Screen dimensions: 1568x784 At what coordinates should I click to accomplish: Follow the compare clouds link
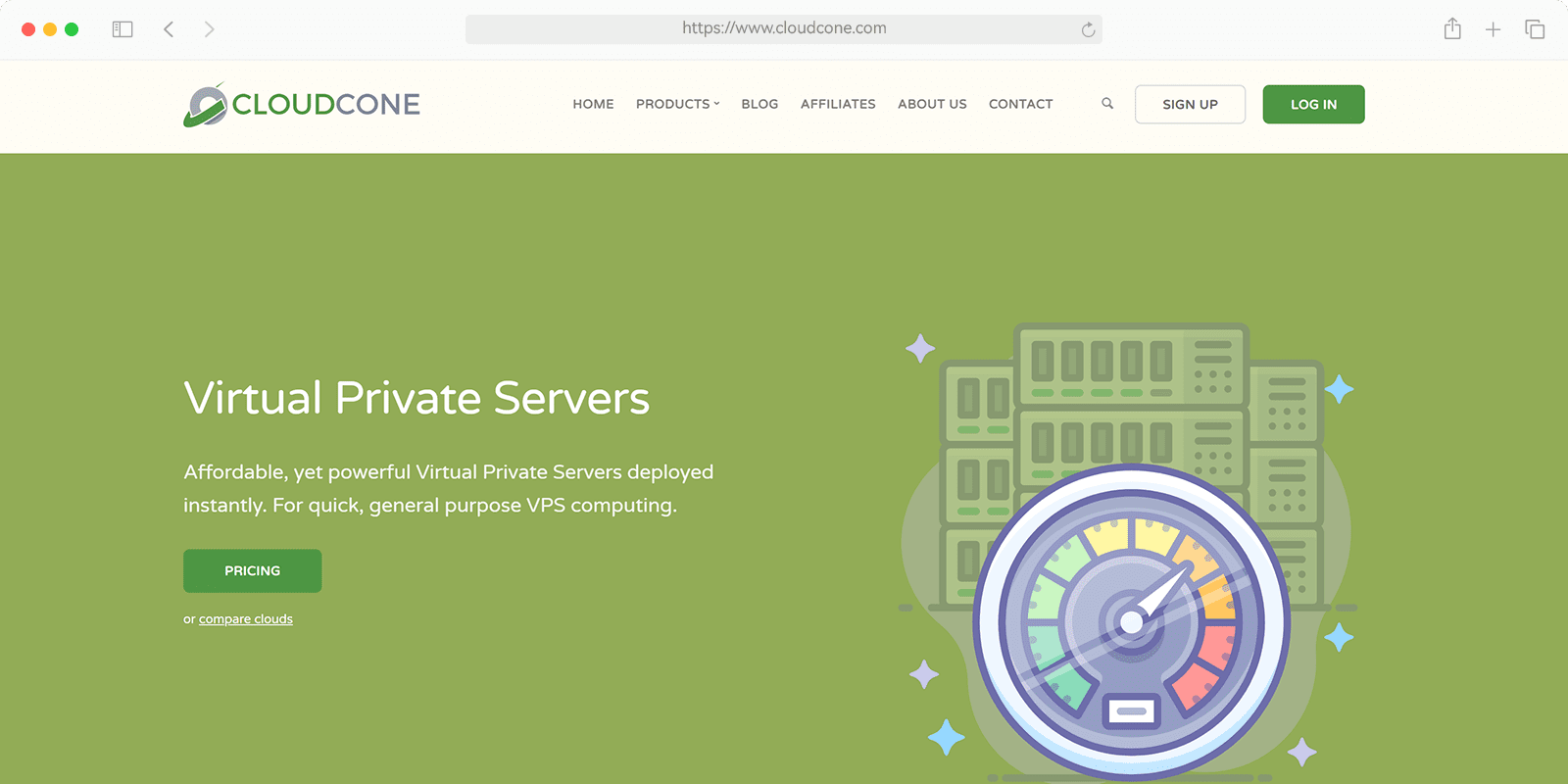(246, 619)
